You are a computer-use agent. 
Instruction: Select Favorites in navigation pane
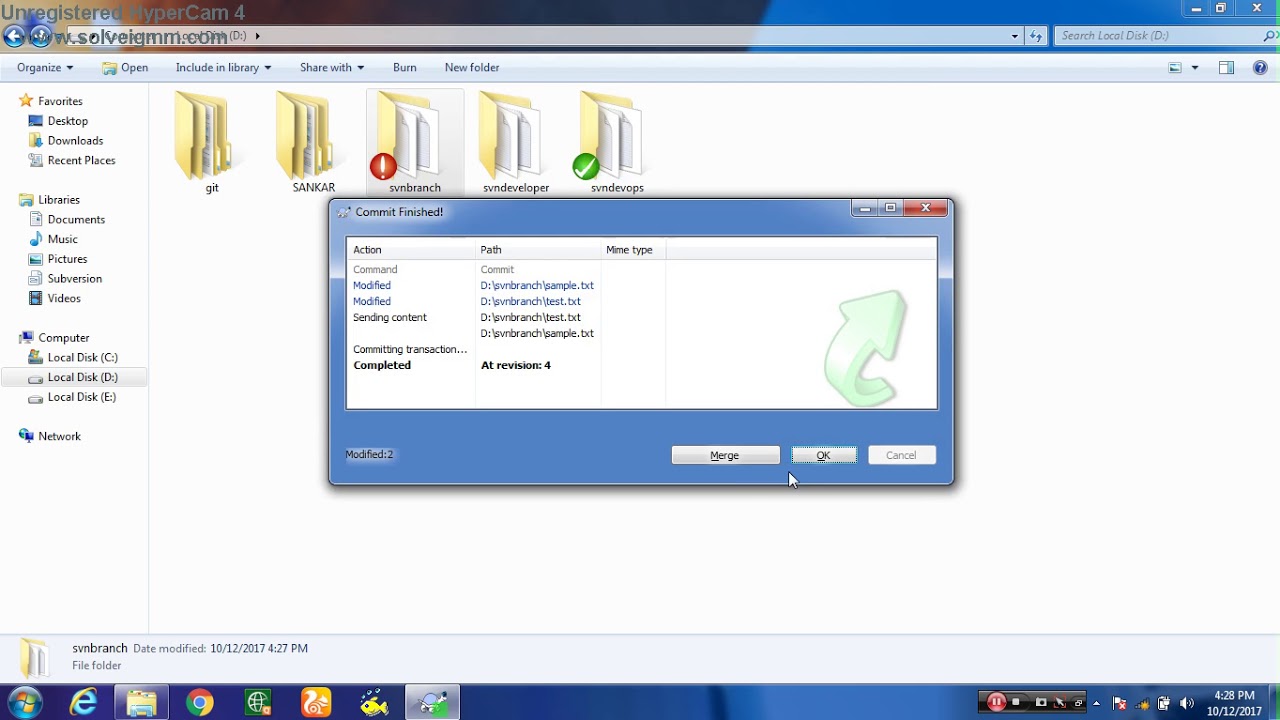click(60, 101)
